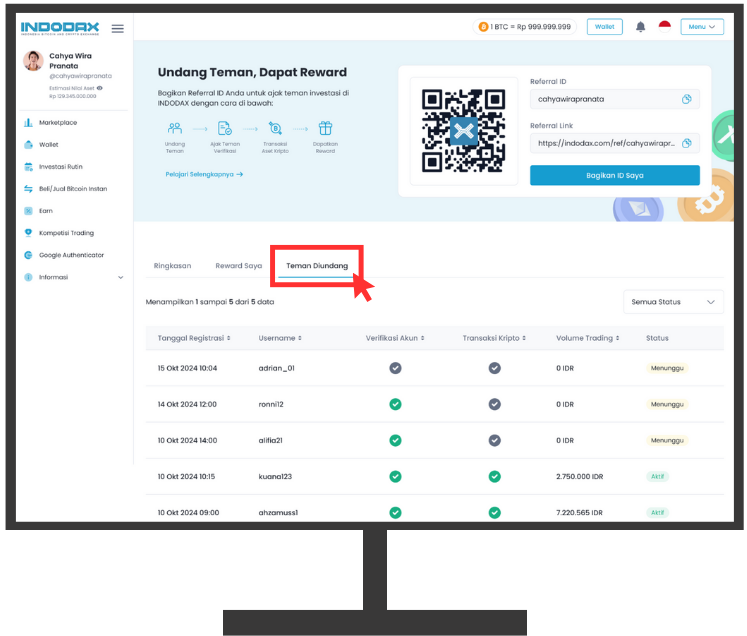The width and height of the screenshot is (747, 636).
Task: Click adrian_01 account verification check icon
Action: (x=395, y=368)
